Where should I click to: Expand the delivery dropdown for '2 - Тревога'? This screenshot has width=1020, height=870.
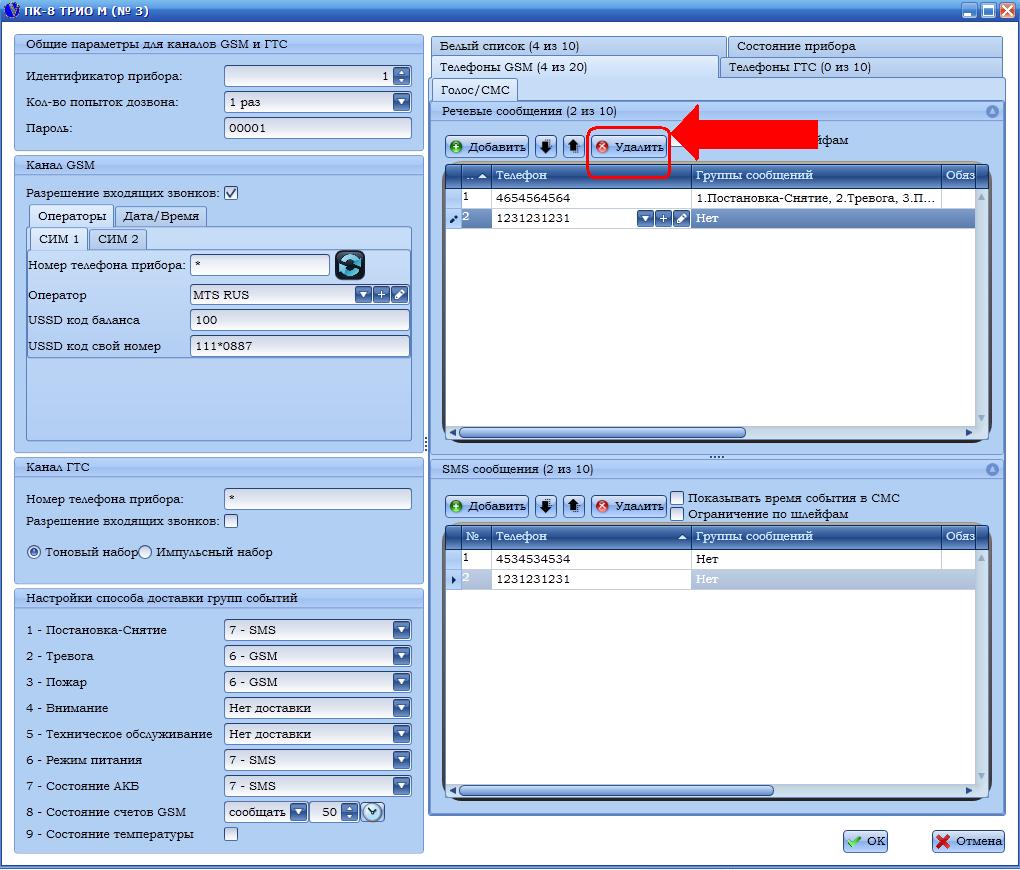click(402, 656)
